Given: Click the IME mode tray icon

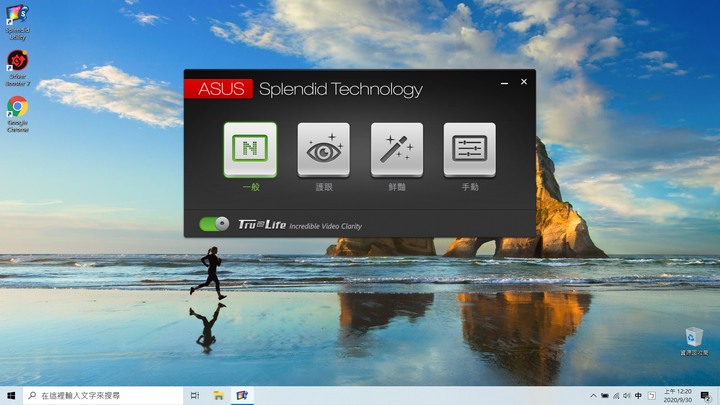Looking at the screenshot, I should (x=652, y=396).
